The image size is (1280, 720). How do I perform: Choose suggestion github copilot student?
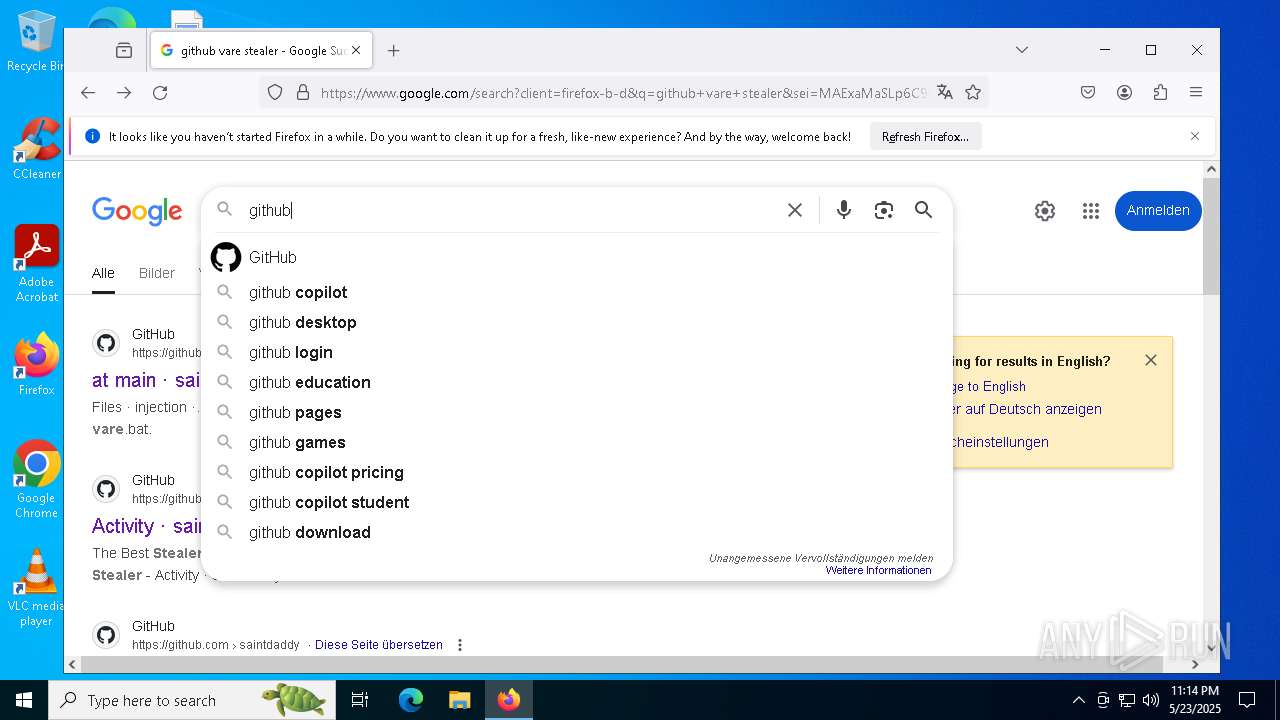[577, 502]
